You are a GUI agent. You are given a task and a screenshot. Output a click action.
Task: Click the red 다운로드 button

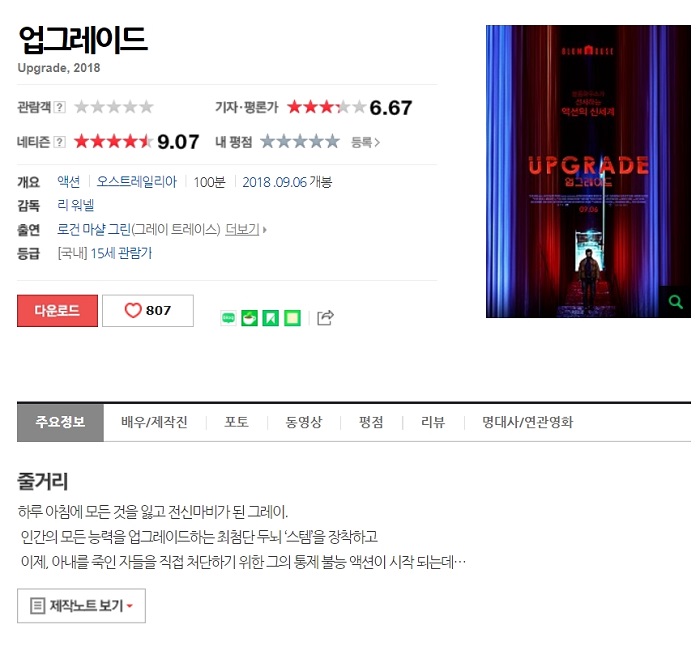(57, 311)
